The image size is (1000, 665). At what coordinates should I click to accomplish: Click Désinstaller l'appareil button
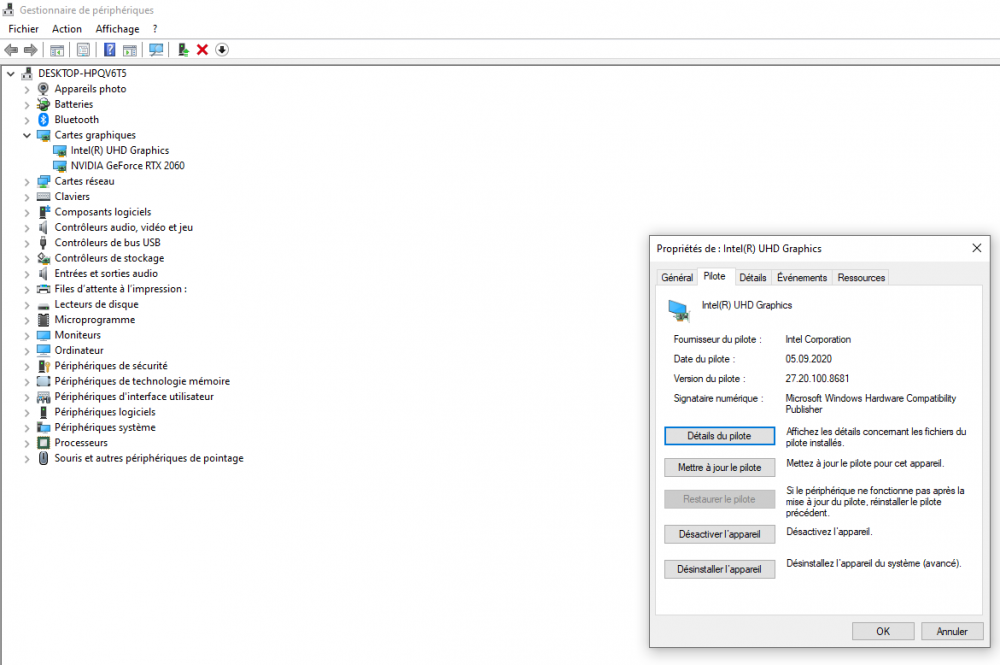point(719,569)
